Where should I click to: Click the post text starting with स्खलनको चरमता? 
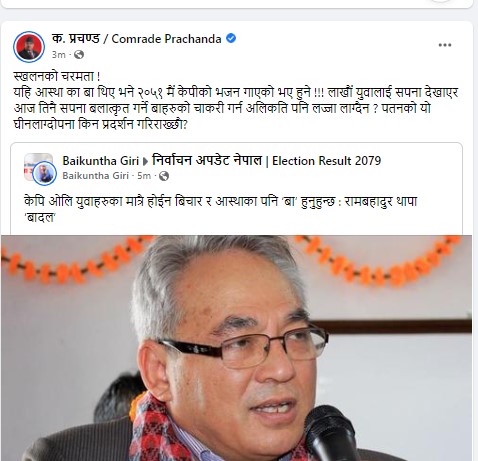tap(236, 100)
